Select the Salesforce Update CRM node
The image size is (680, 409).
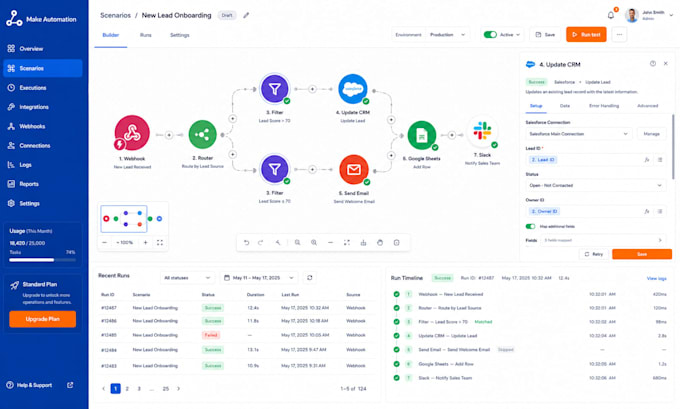(x=353, y=89)
